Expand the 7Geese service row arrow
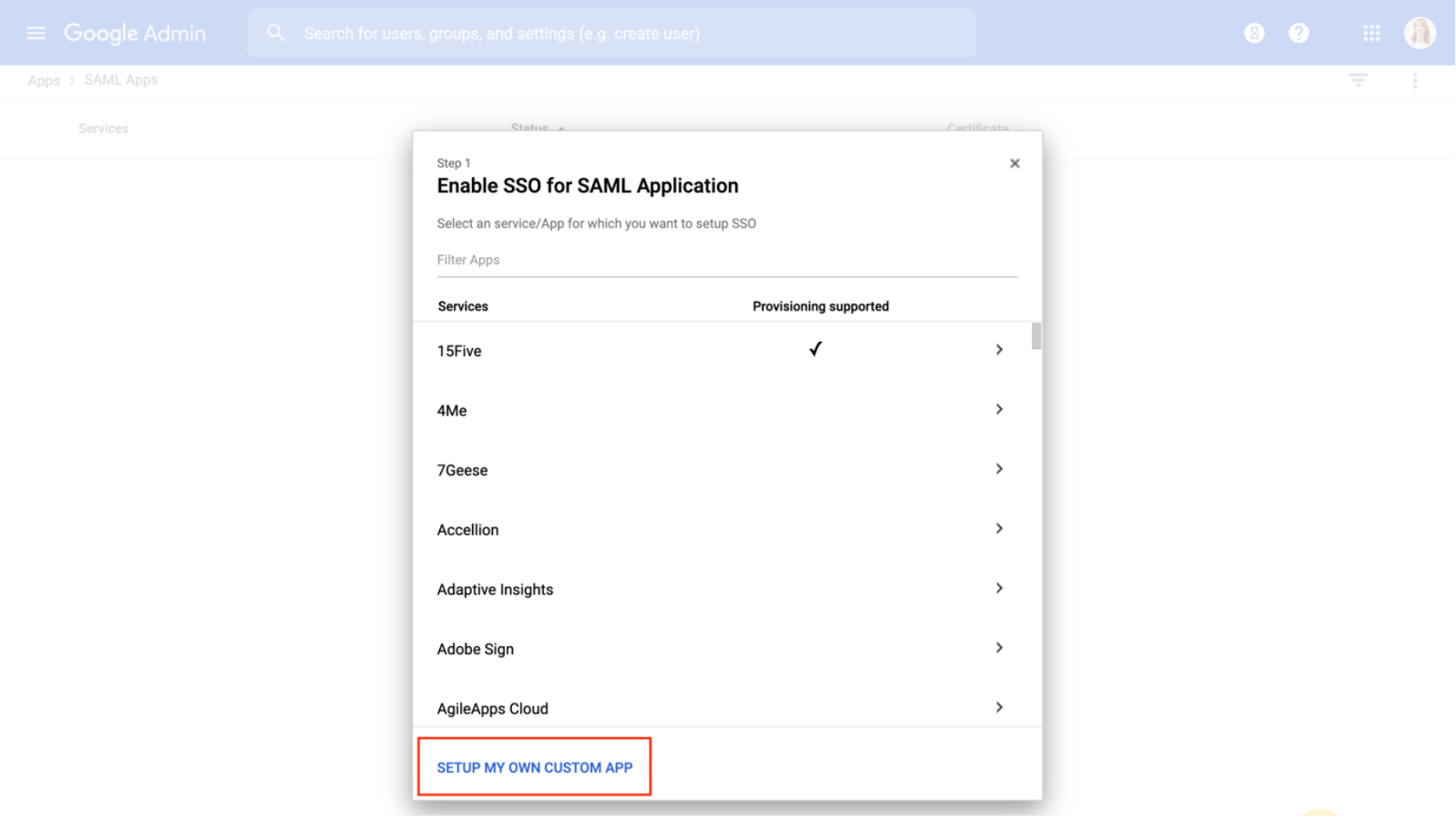1456x822 pixels. pos(1000,469)
